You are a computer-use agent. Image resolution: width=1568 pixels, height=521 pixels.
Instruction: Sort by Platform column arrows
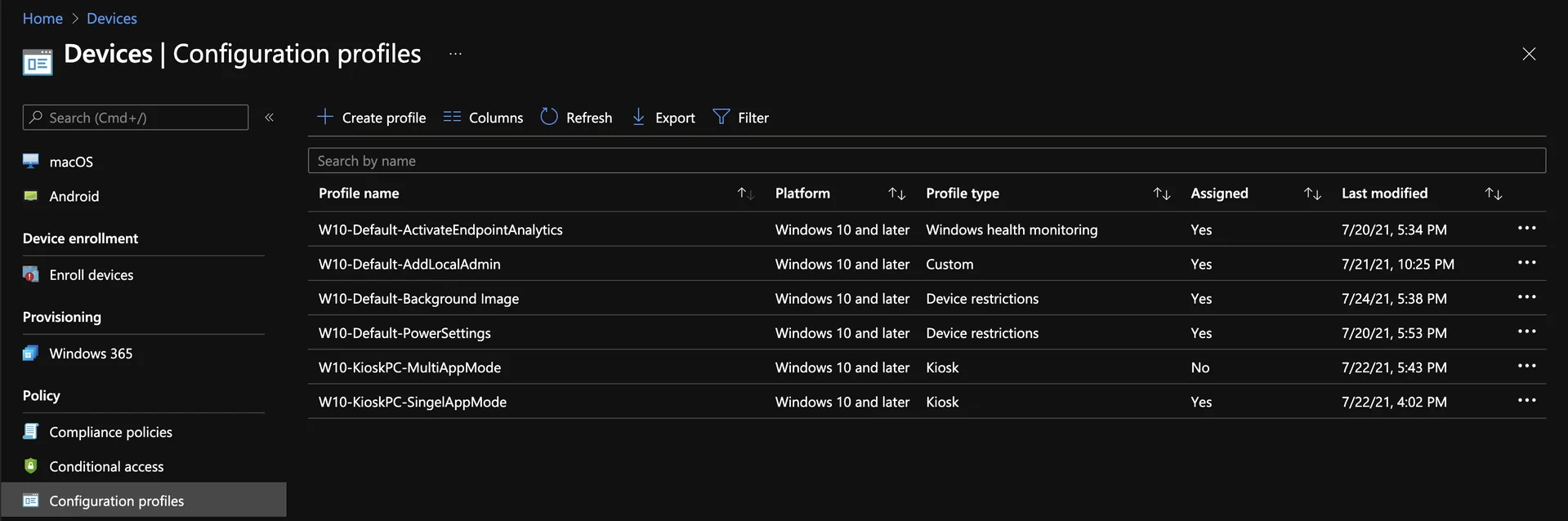896,194
